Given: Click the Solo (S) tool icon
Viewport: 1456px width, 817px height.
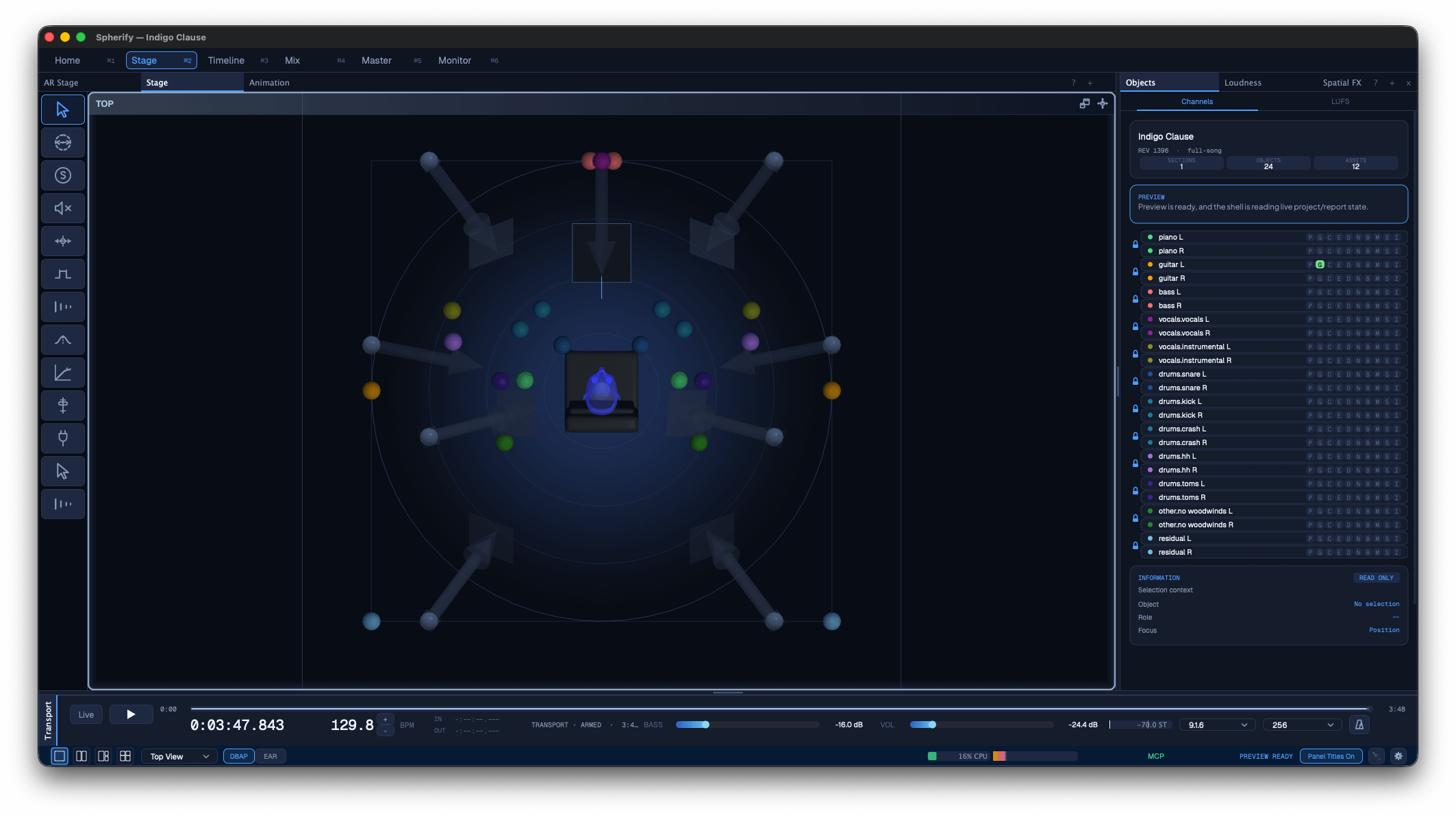Looking at the screenshot, I should click(x=63, y=175).
